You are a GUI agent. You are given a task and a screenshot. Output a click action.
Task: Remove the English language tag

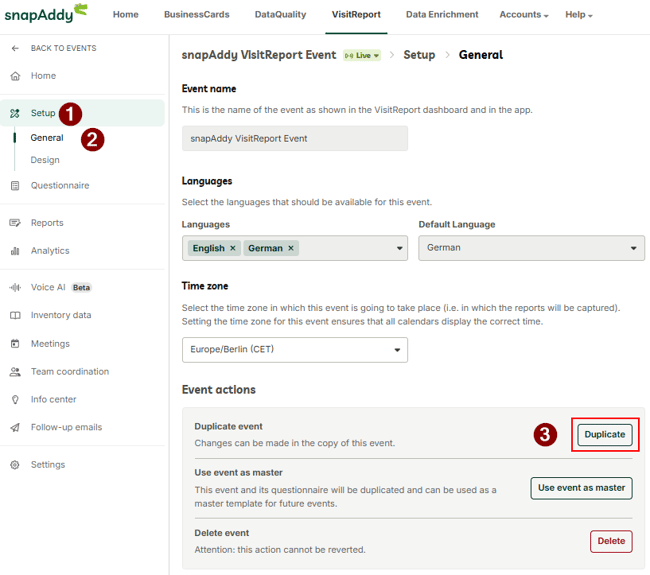[233, 248]
